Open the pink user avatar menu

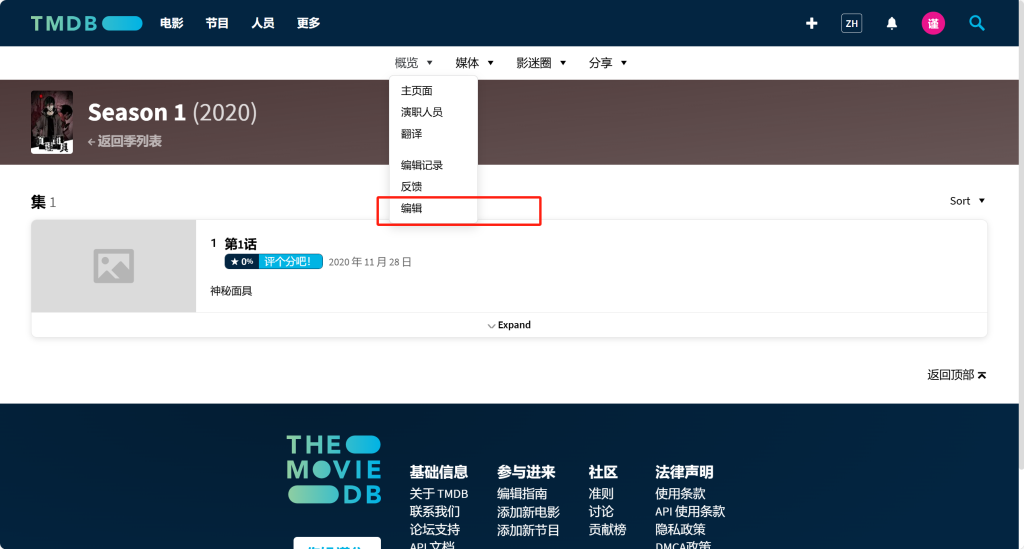point(932,23)
